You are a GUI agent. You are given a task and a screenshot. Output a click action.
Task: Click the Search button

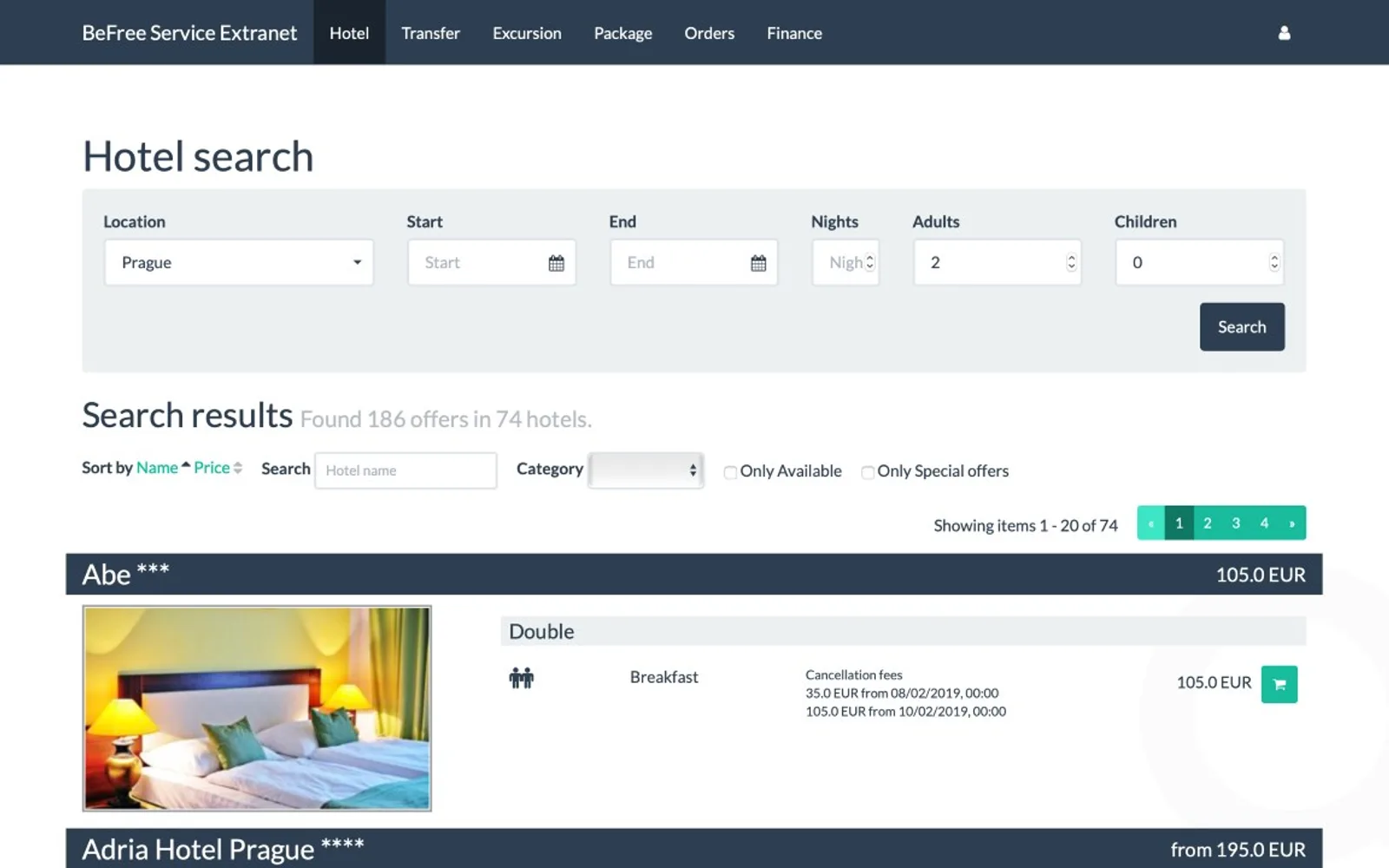coord(1242,327)
